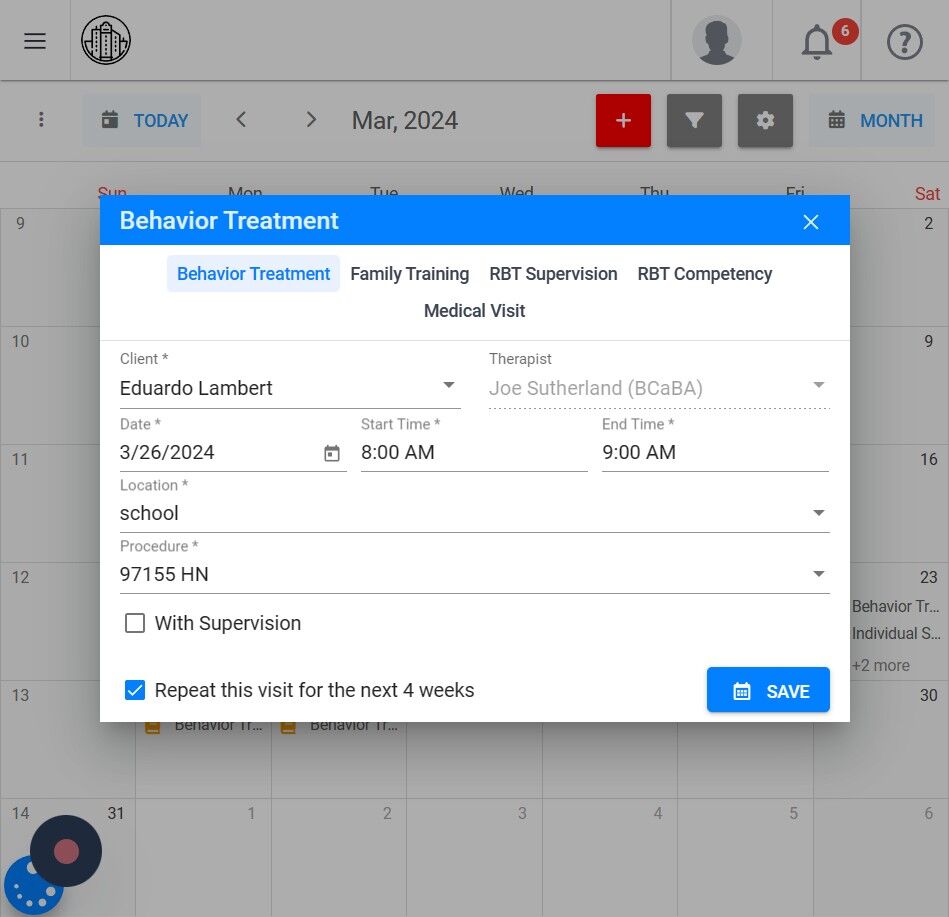949x917 pixels.
Task: Expand the Procedure dropdown 97155 HN
Action: point(474,574)
